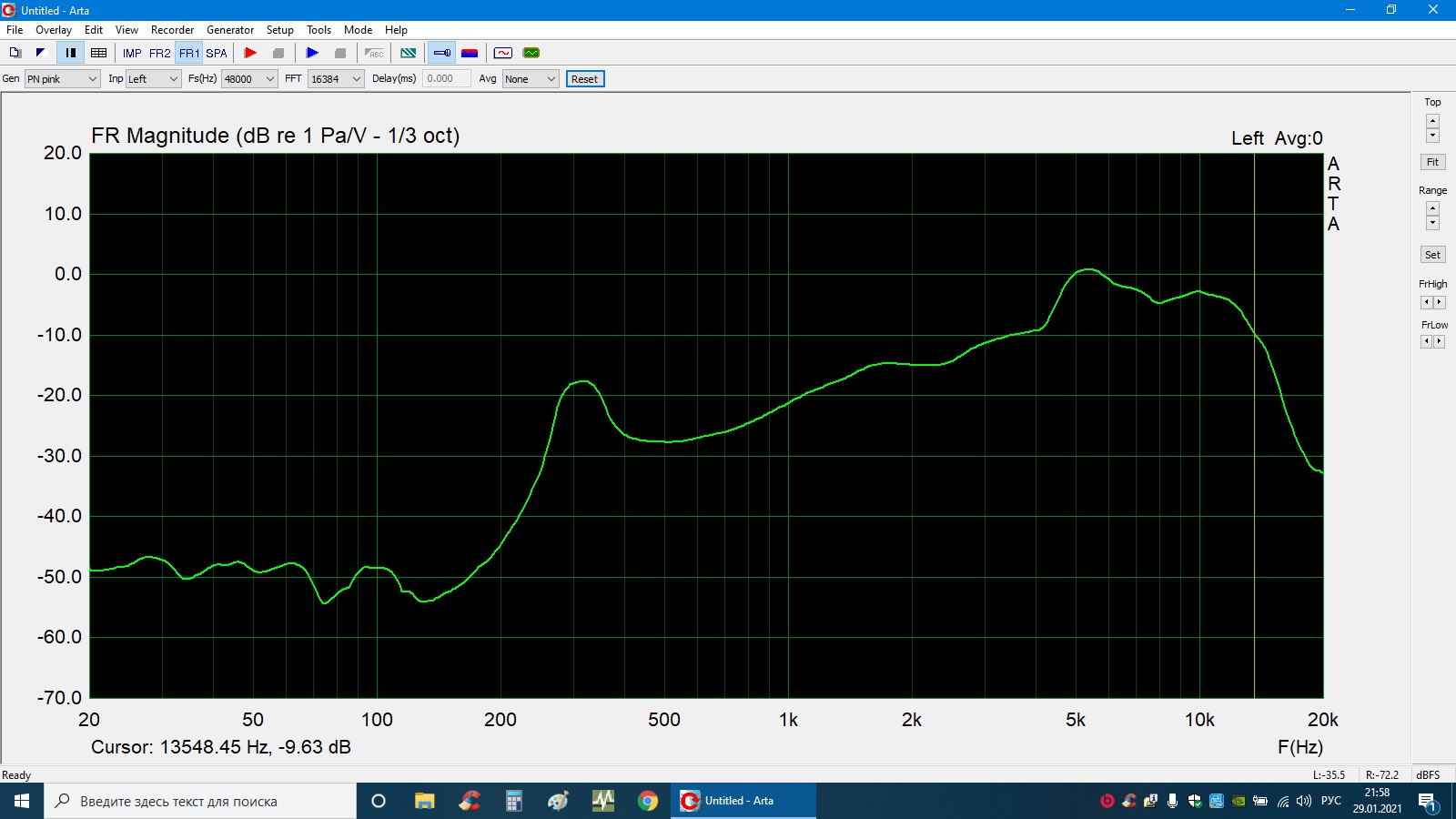The width and height of the screenshot is (1456, 819).
Task: Click the Windows Start button
Action: point(22,801)
